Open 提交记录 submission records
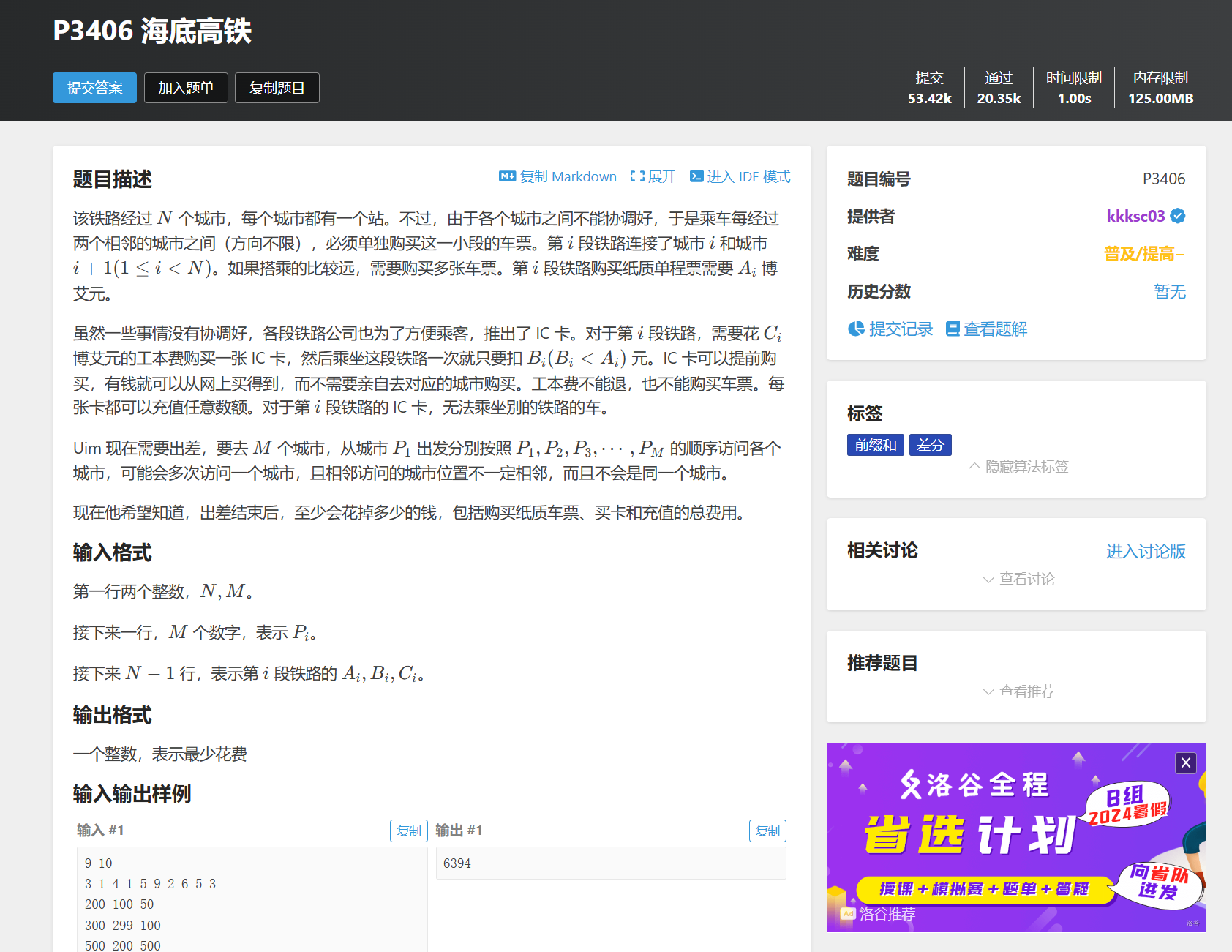This screenshot has width=1232, height=952. (x=901, y=329)
